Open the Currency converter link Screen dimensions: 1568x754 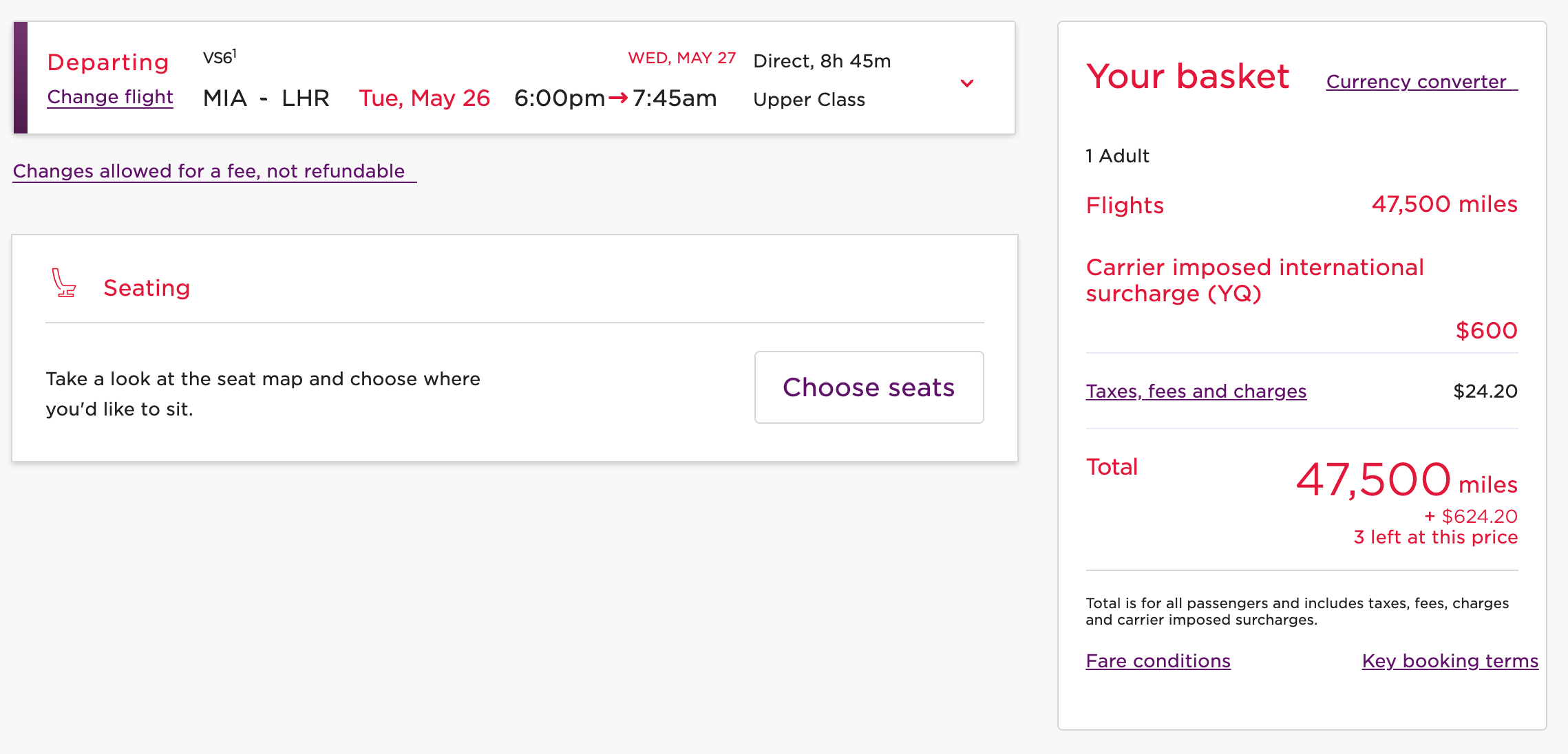[x=1417, y=82]
